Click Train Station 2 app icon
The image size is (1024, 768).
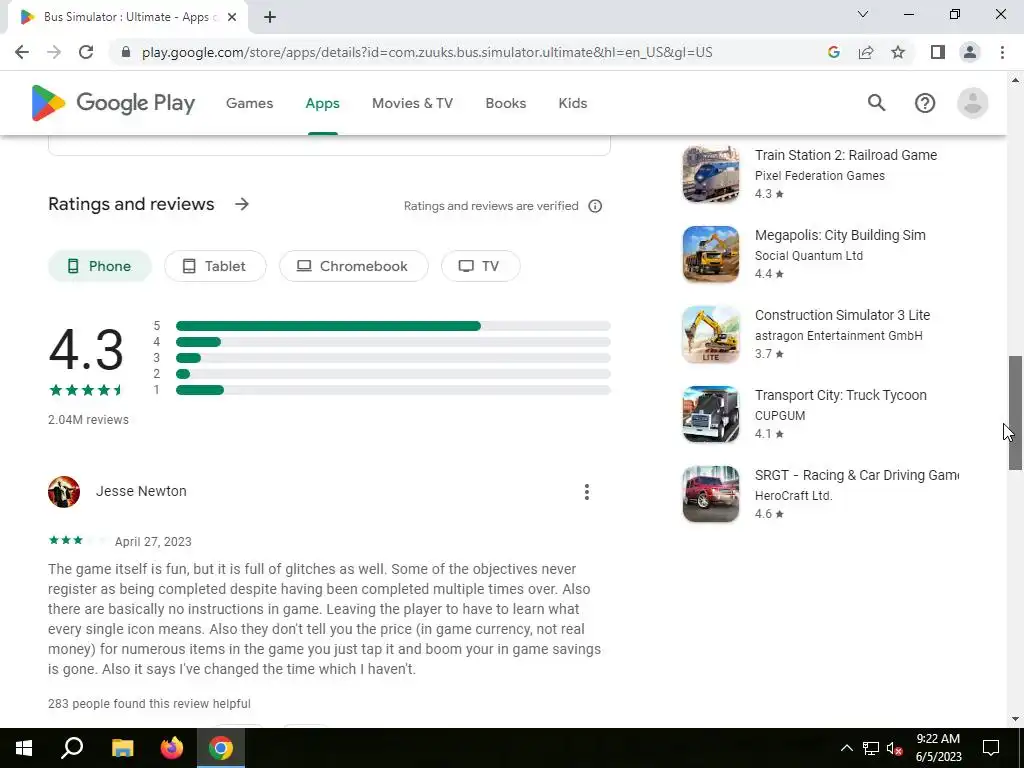(x=711, y=174)
